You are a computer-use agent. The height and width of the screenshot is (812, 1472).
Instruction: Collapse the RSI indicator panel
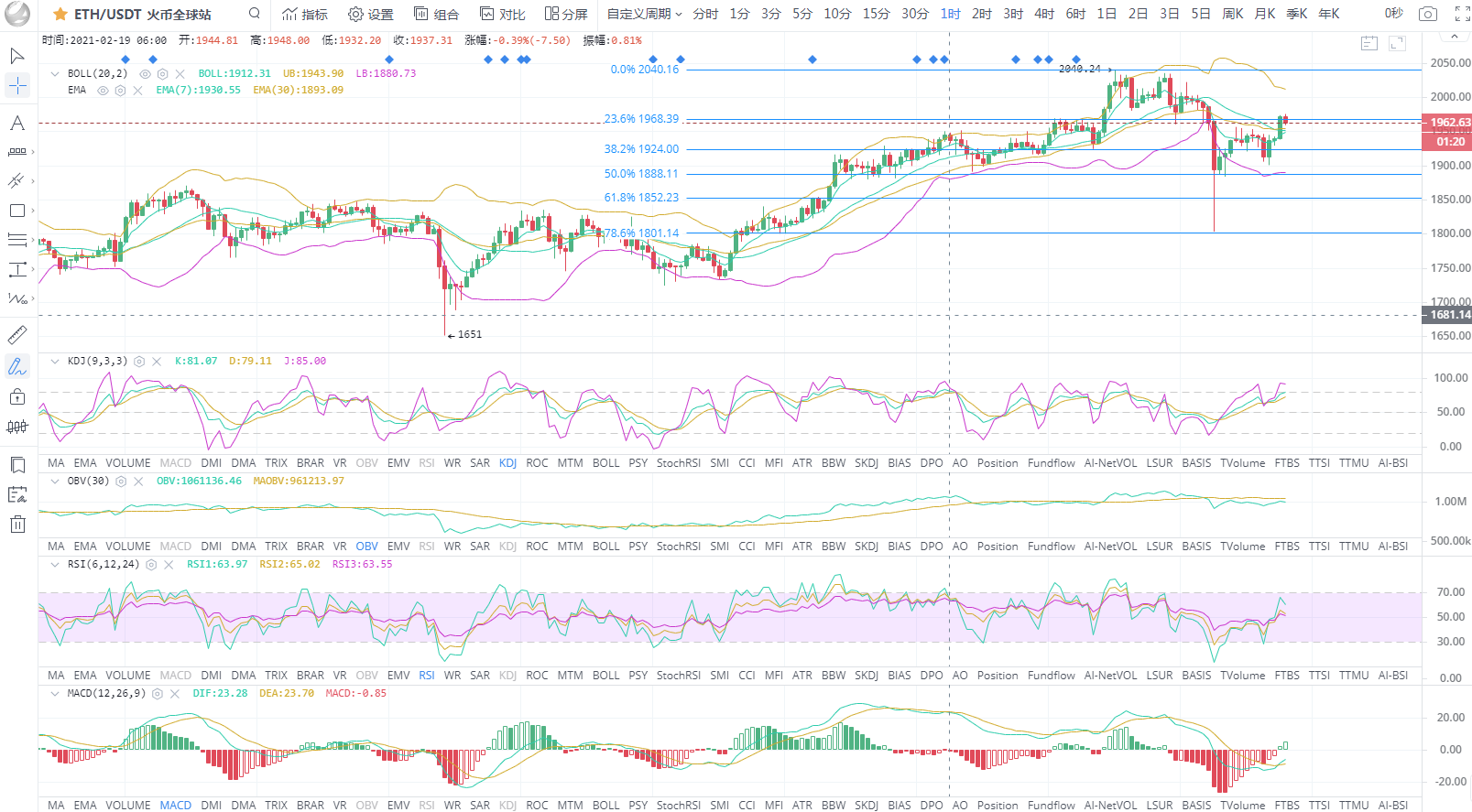tap(55, 565)
